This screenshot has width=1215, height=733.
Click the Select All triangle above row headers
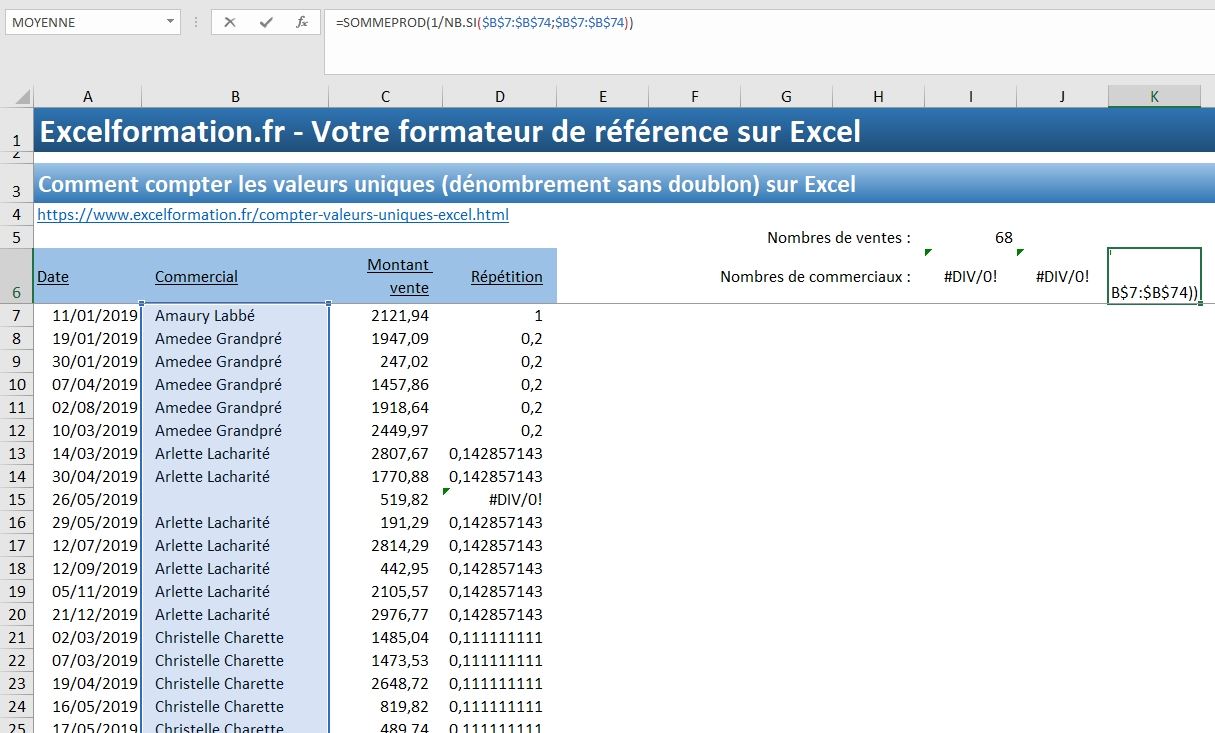click(16, 96)
